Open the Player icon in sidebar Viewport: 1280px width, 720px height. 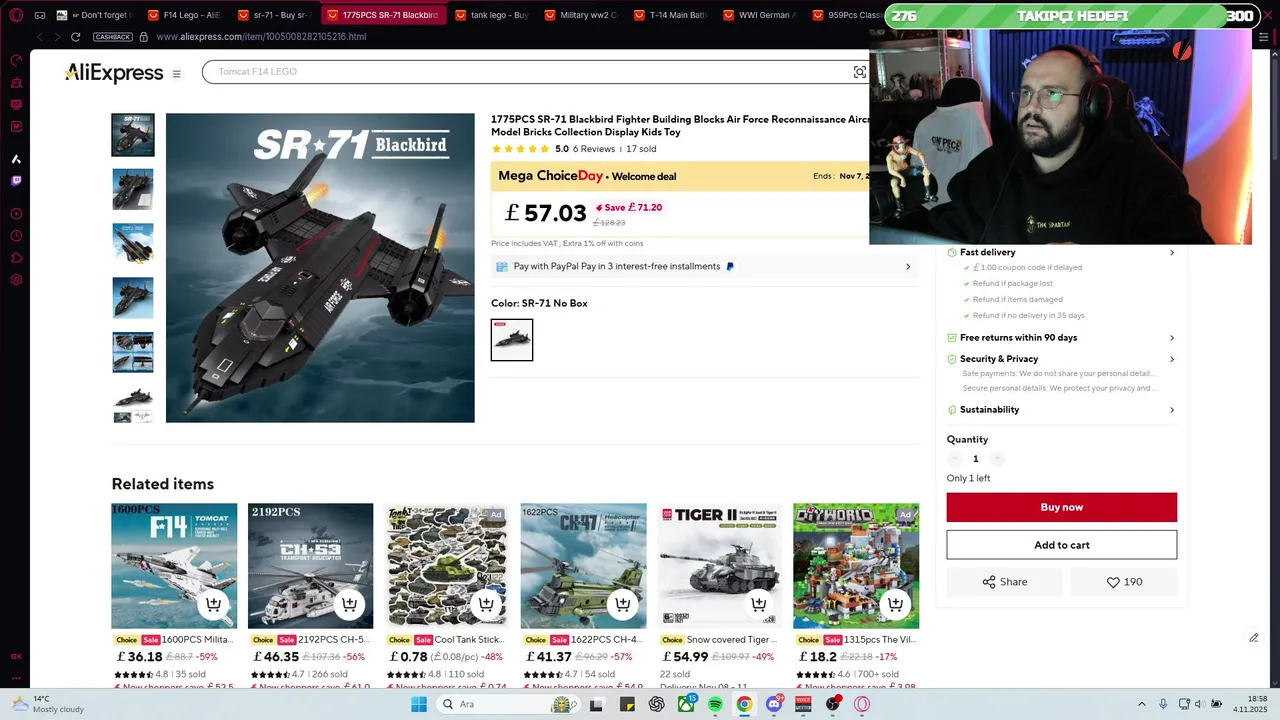[x=16, y=214]
